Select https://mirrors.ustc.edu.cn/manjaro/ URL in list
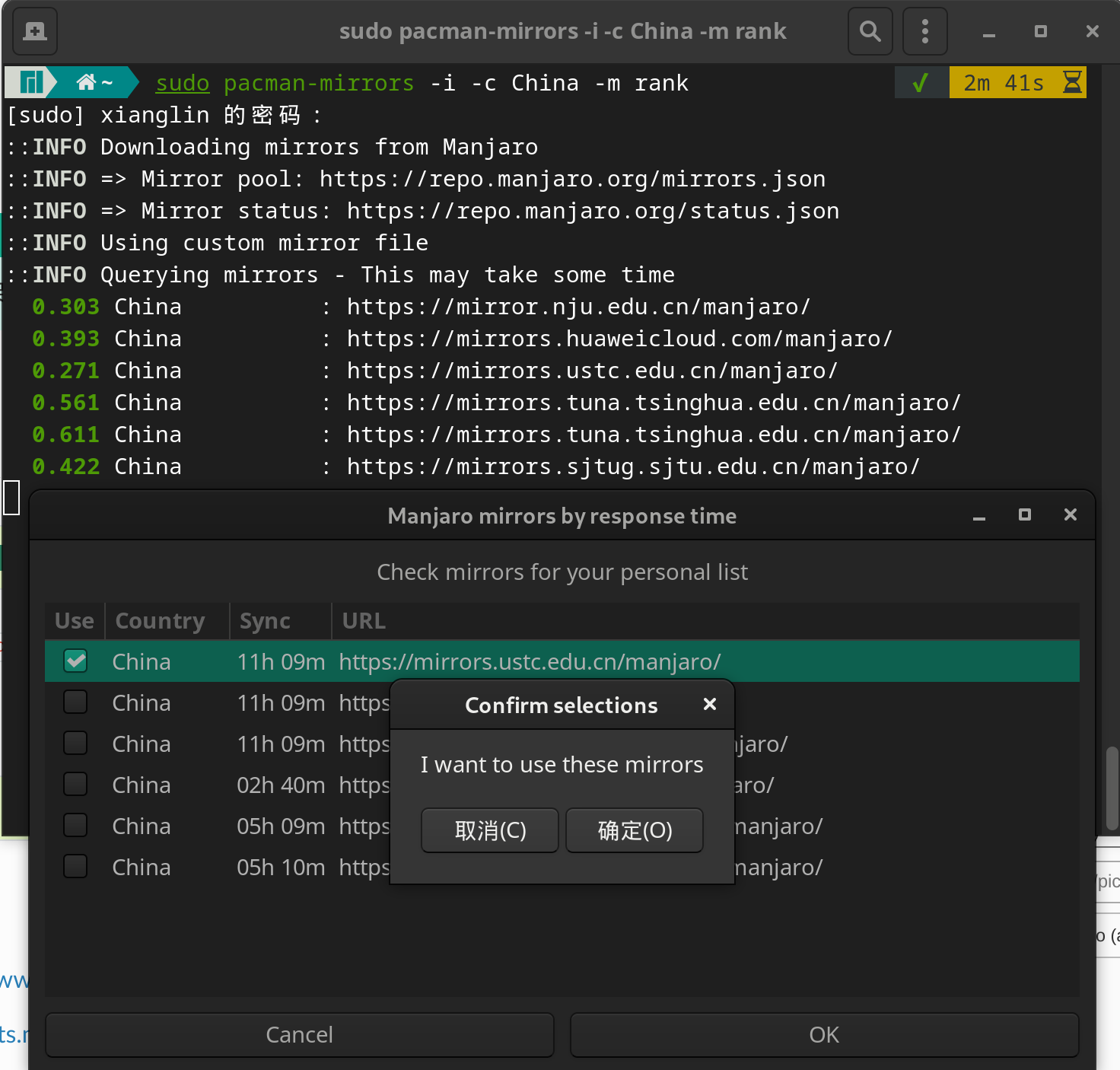The image size is (1120, 1070). (530, 662)
